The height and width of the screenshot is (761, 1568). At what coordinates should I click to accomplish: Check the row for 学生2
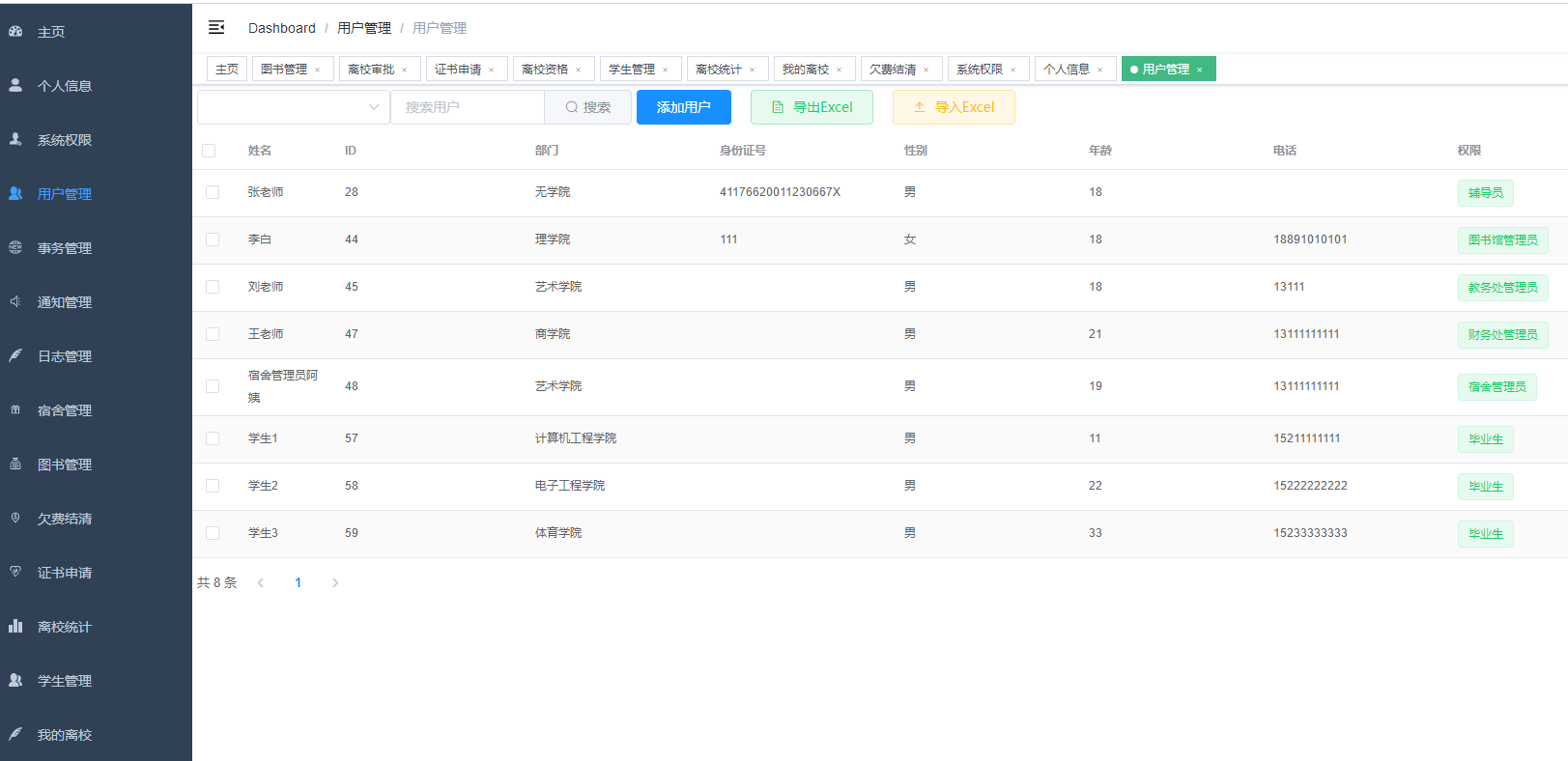(213, 486)
